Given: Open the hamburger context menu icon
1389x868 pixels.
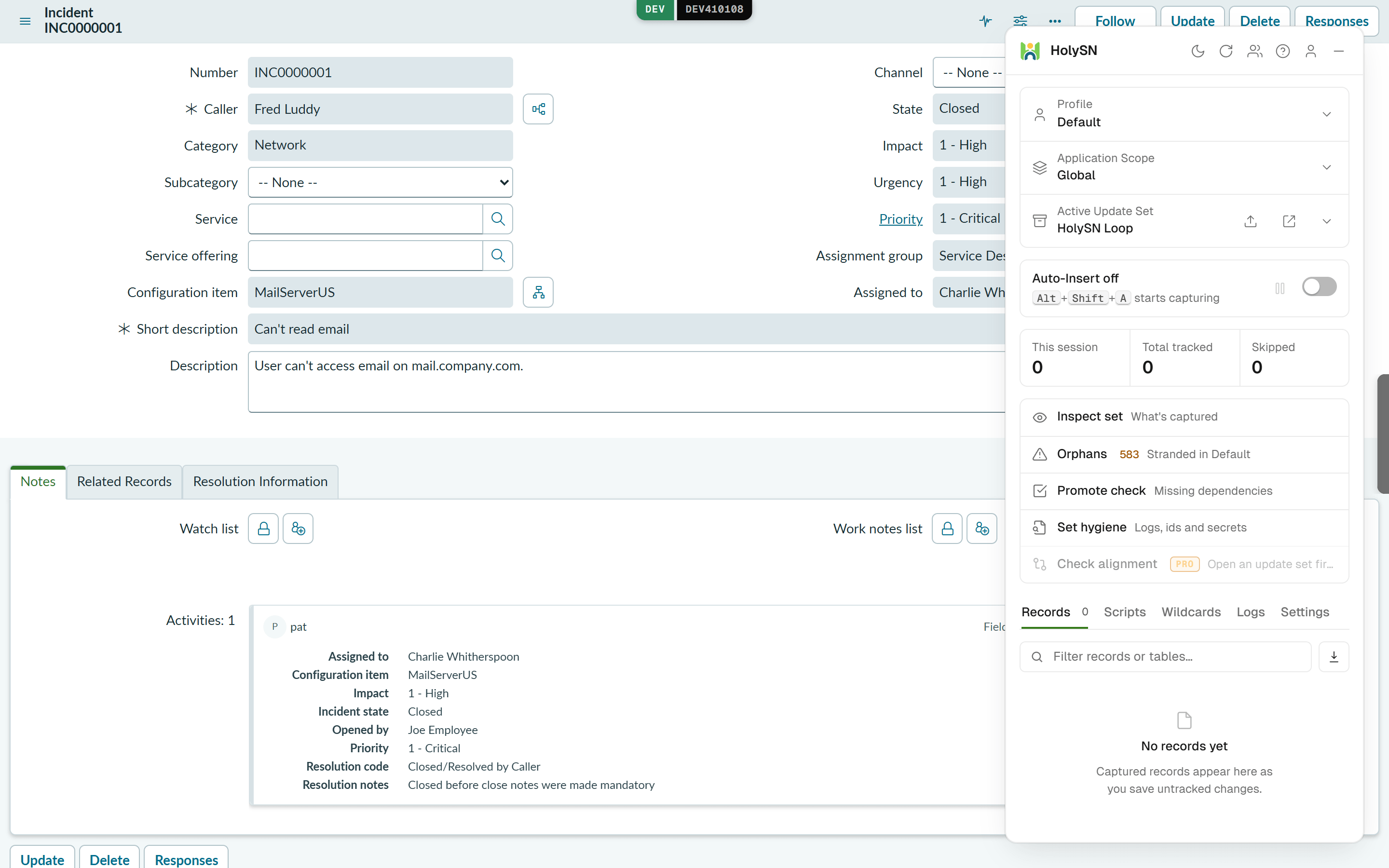Looking at the screenshot, I should [x=25, y=21].
